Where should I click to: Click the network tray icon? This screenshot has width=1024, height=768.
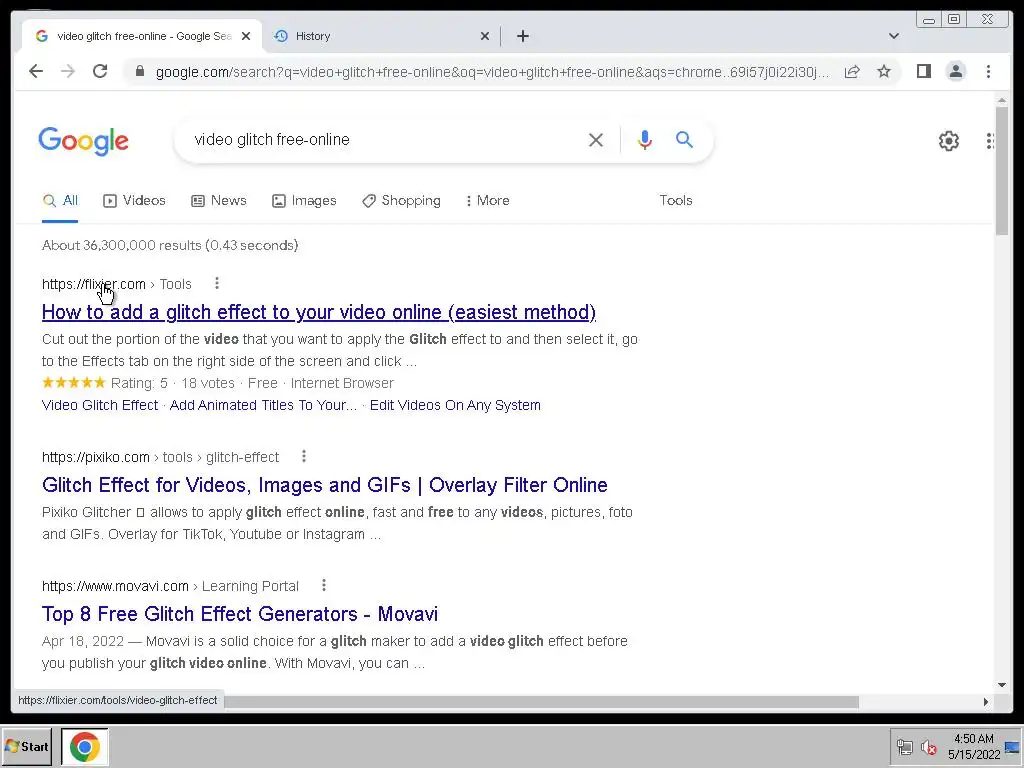pos(904,747)
